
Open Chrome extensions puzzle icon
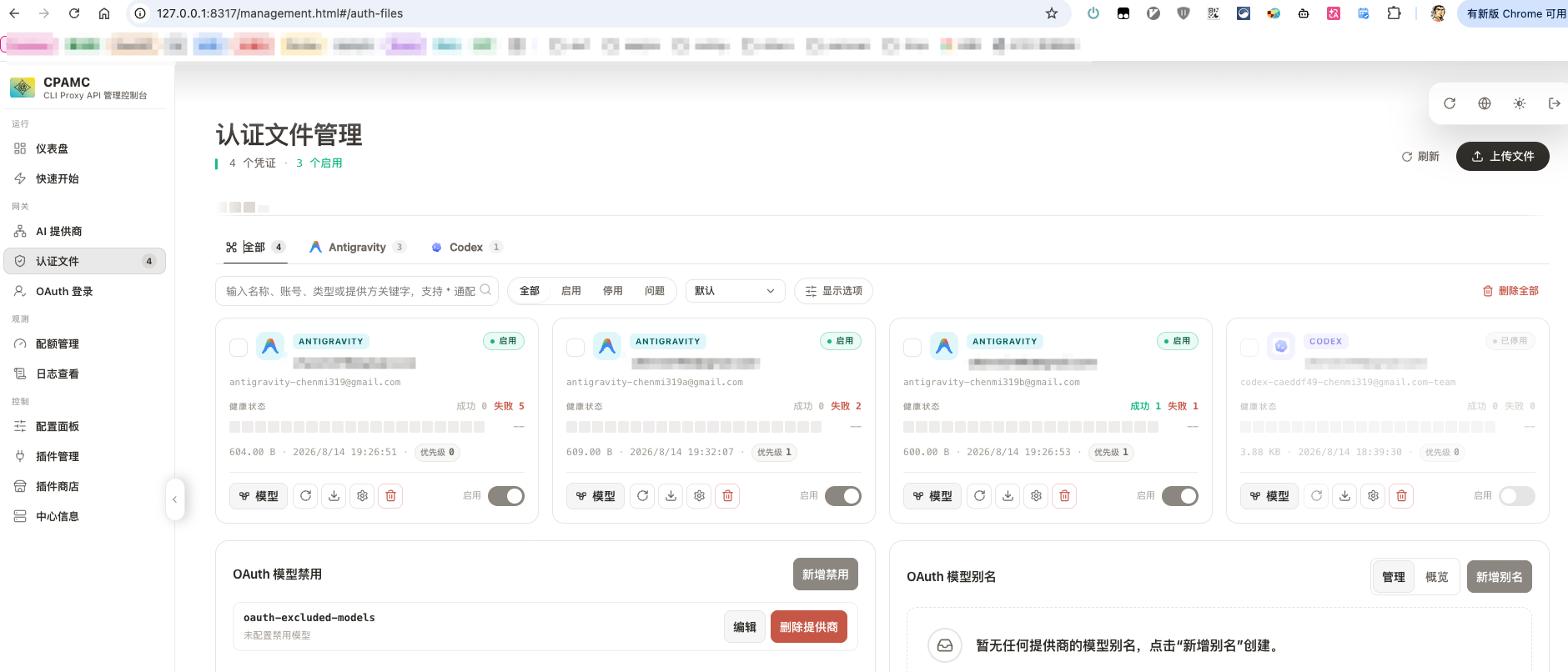1394,13
